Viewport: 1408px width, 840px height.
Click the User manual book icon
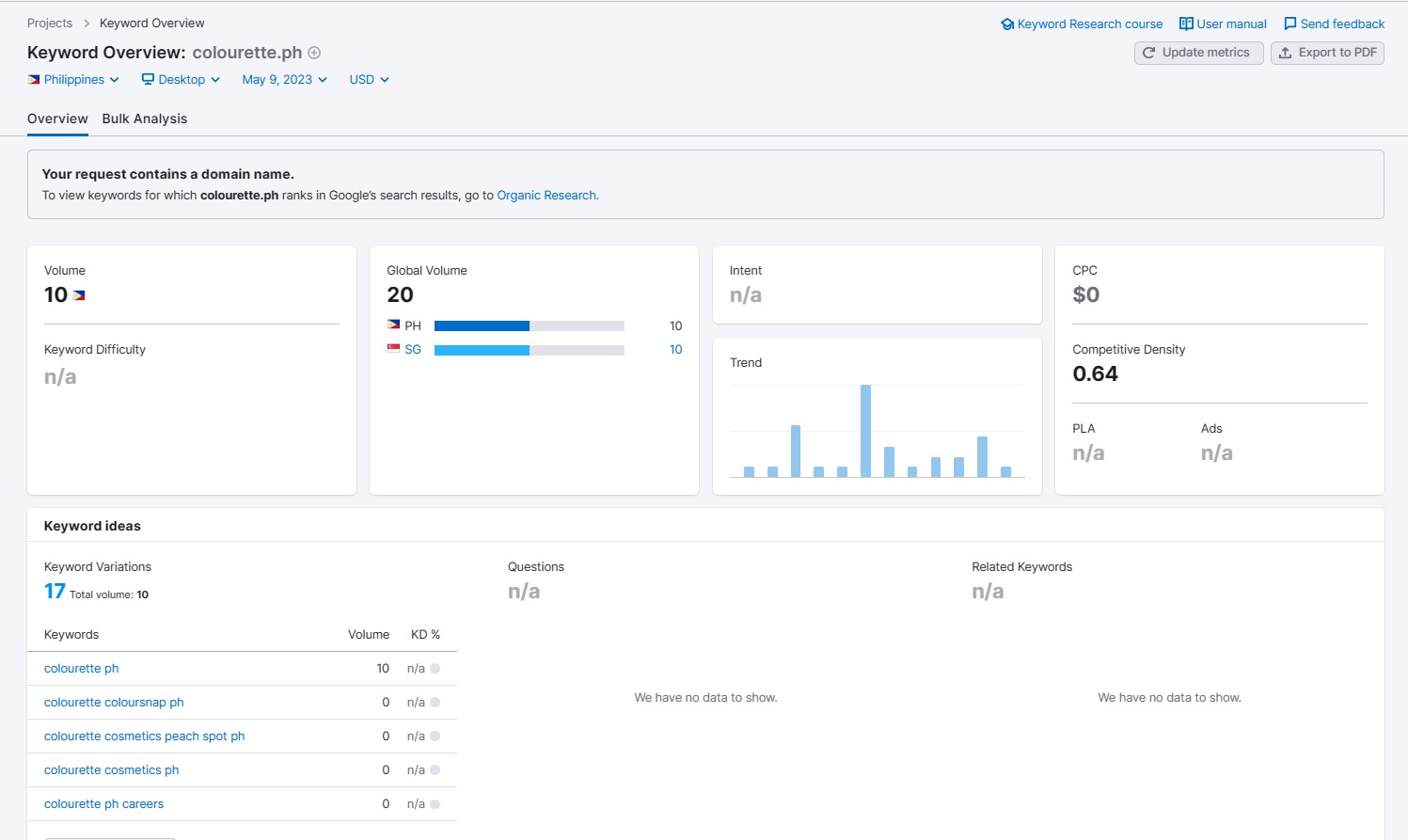pos(1186,24)
